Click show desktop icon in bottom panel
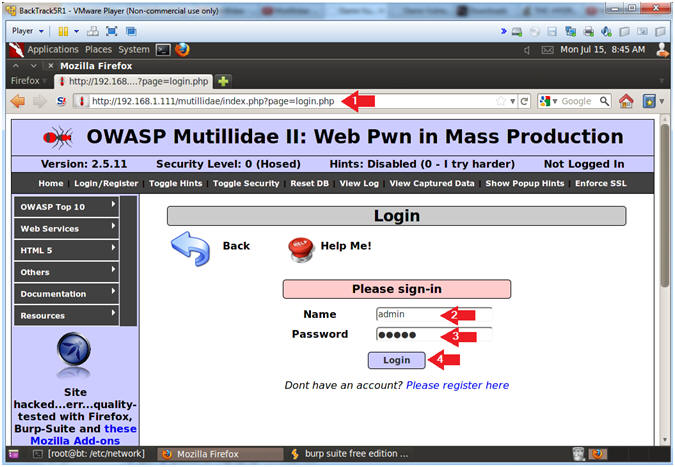The height and width of the screenshot is (467, 675). 14,454
